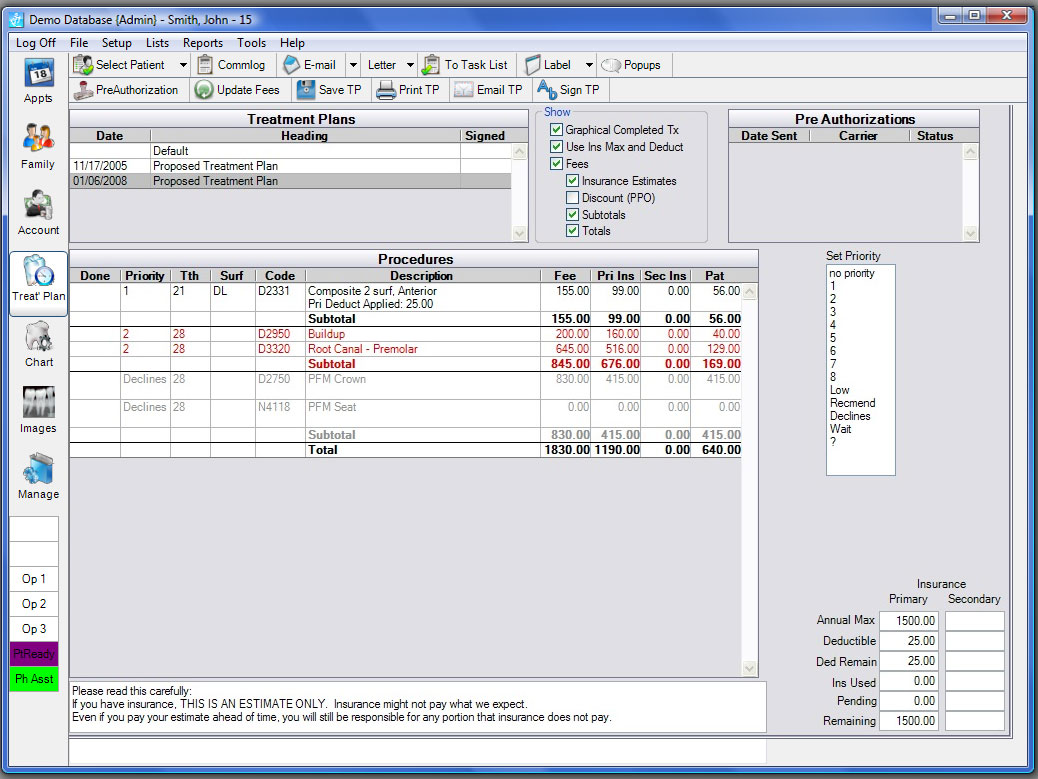
Task: Open the Setup menu
Action: coord(117,43)
